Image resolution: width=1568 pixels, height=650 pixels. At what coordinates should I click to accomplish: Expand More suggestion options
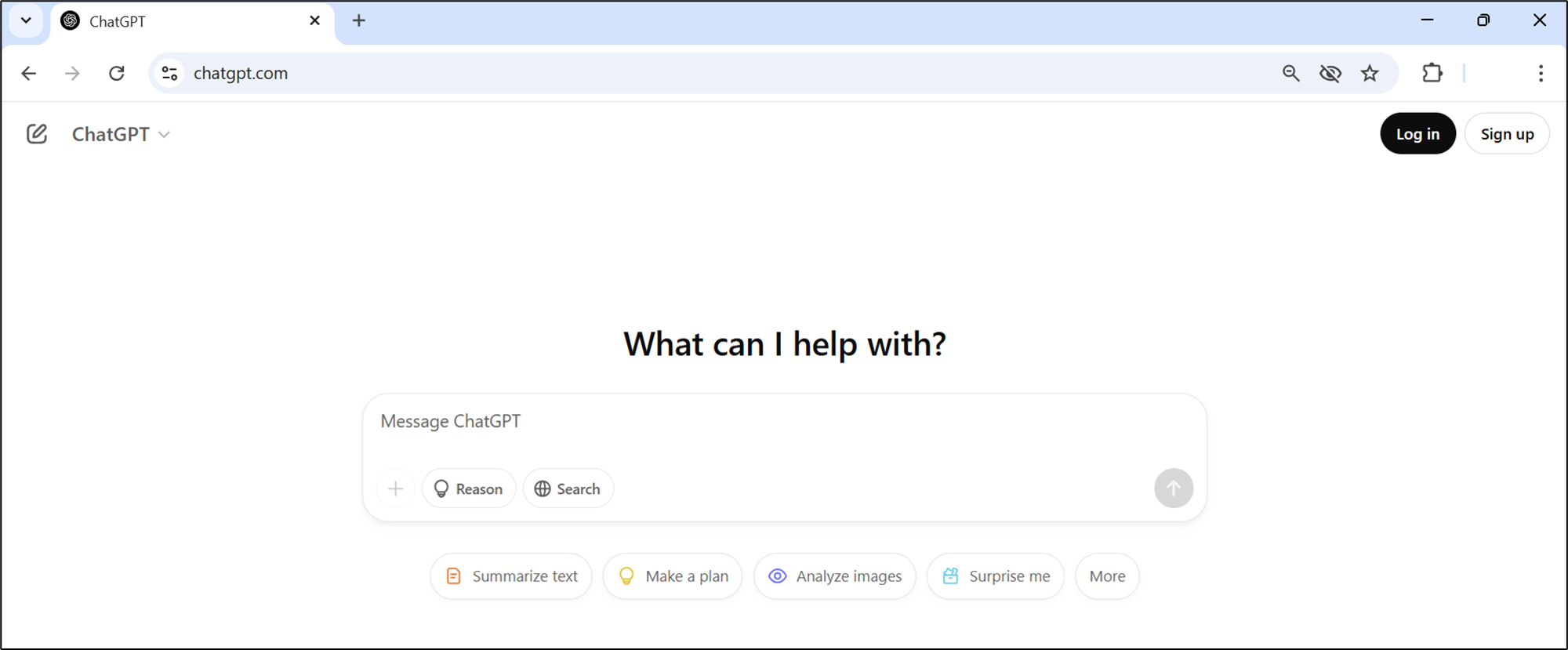click(1106, 576)
